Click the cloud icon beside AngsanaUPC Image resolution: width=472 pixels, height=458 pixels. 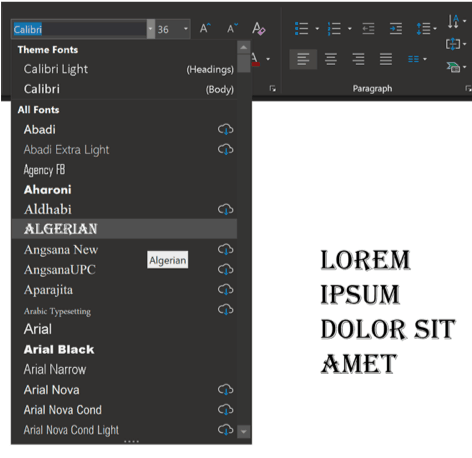226,269
